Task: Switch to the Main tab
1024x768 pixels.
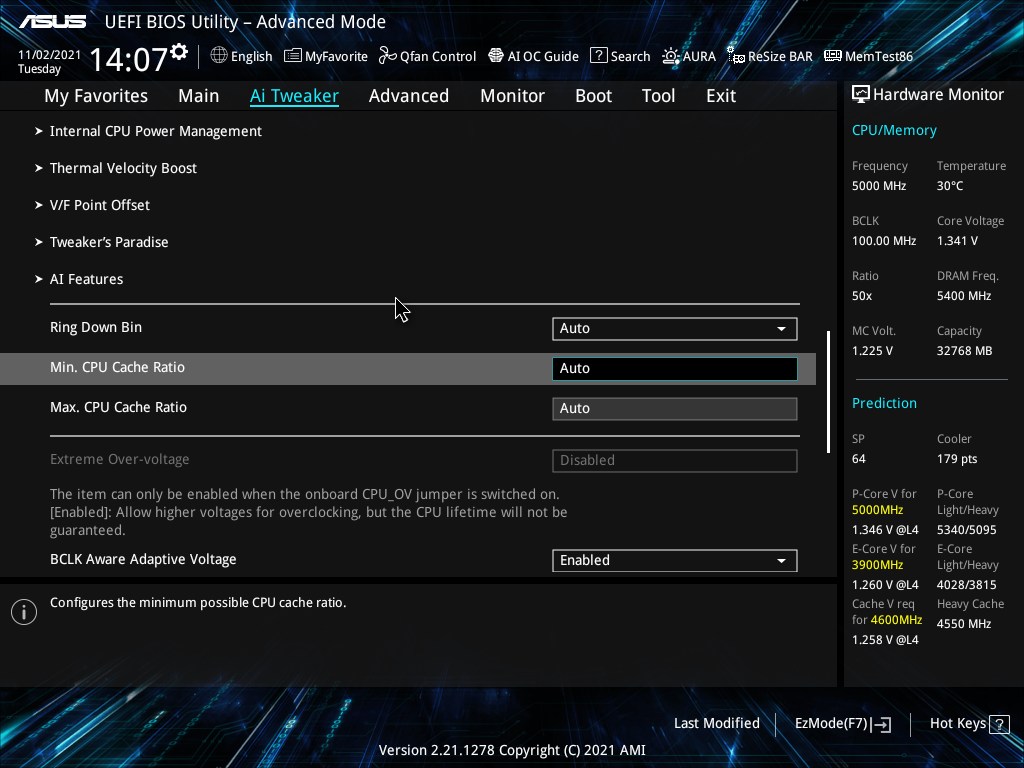Action: [x=199, y=96]
